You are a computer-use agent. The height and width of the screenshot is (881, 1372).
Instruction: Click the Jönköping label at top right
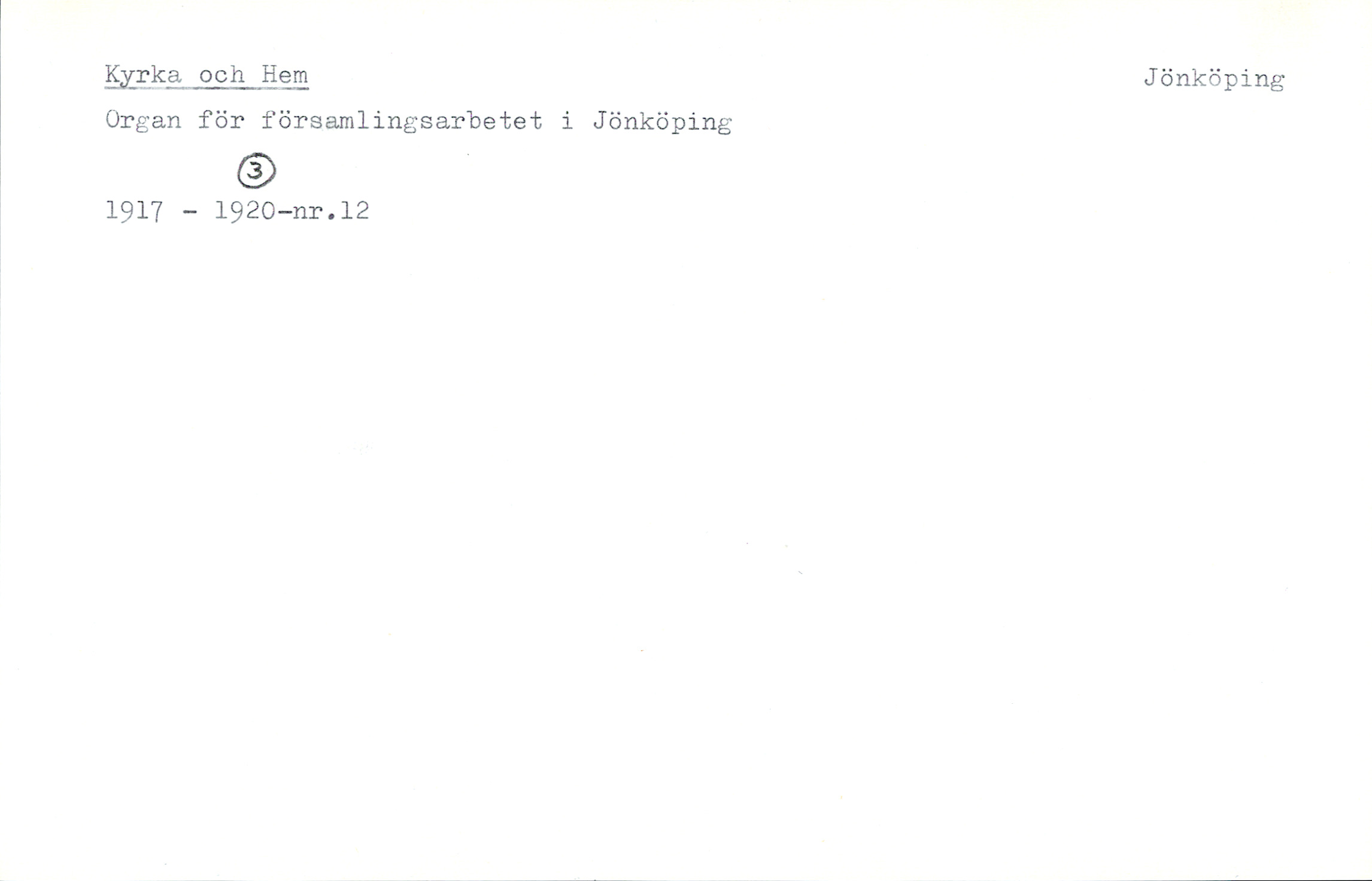pyautogui.click(x=1215, y=80)
